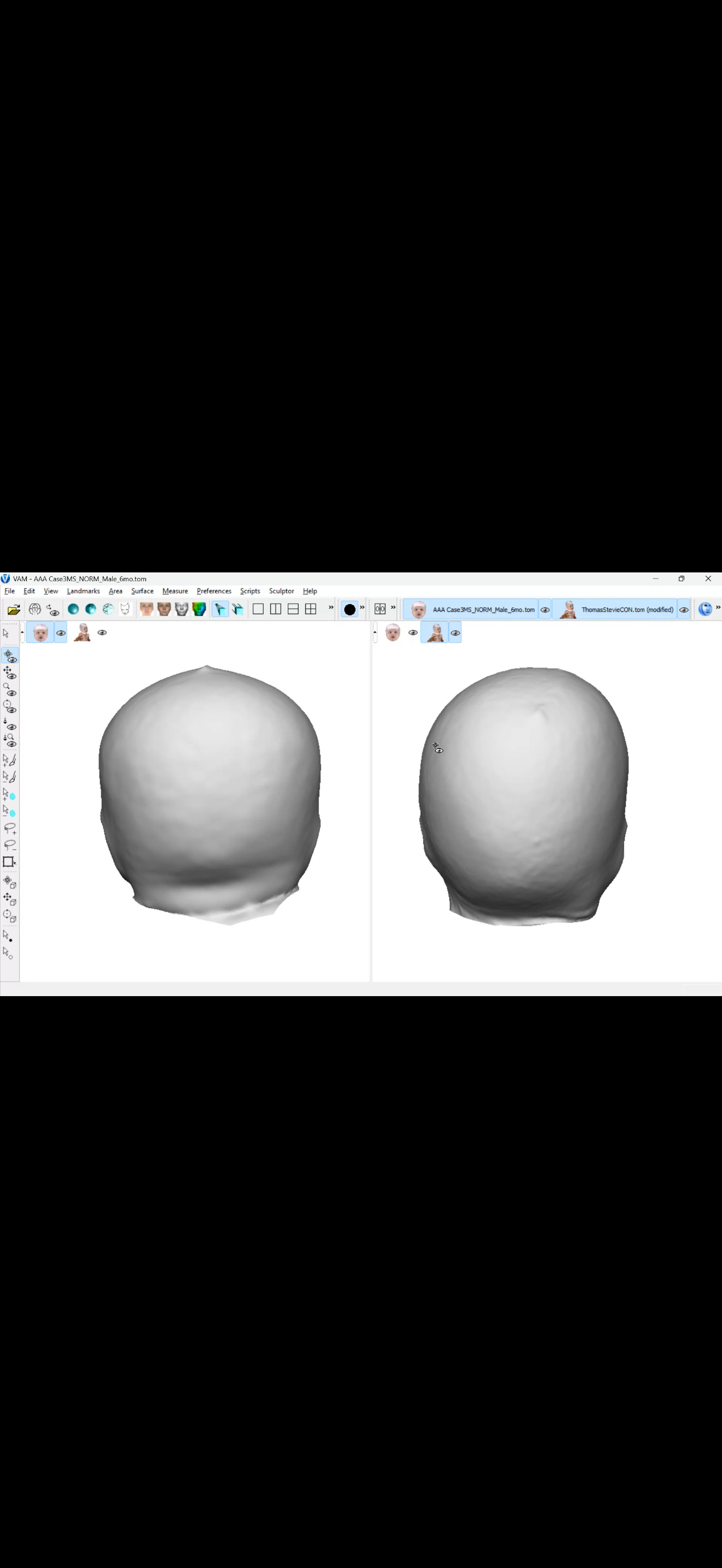Toggle baby-face model eye in left viewport
Image resolution: width=722 pixels, height=1568 pixels.
coord(61,633)
